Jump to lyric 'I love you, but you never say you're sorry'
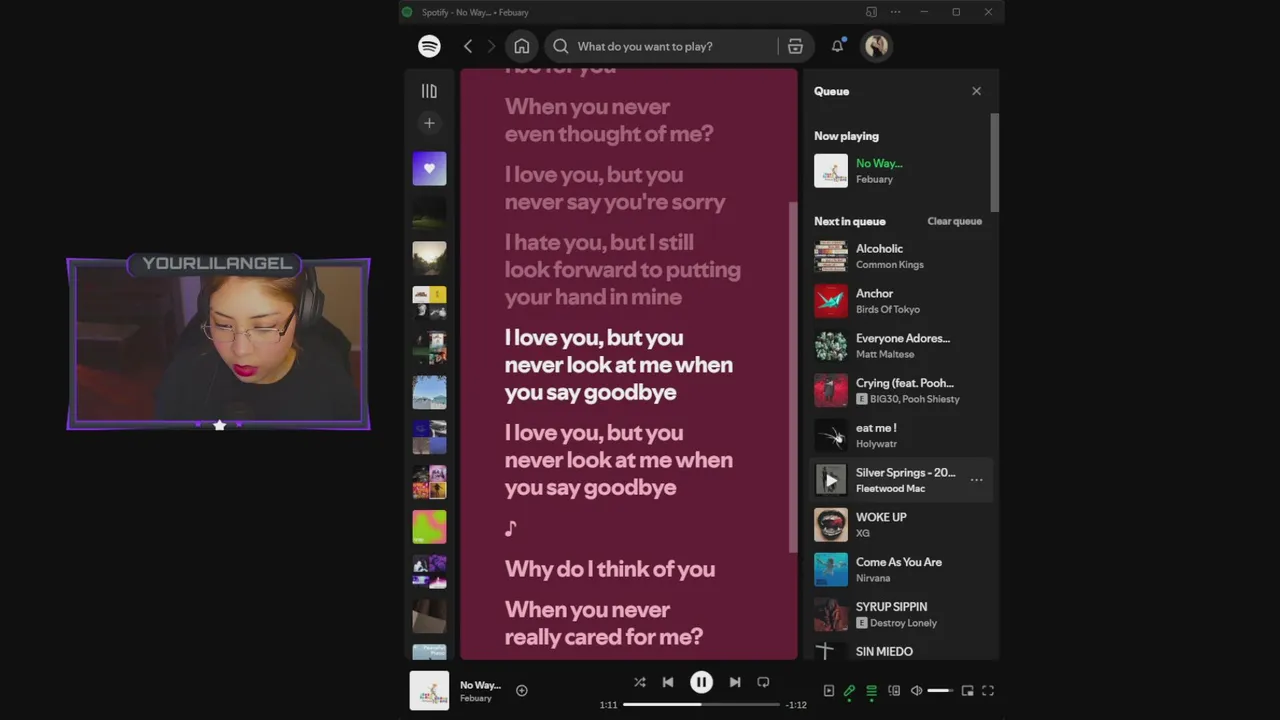This screenshot has height=720, width=1280. click(x=615, y=188)
